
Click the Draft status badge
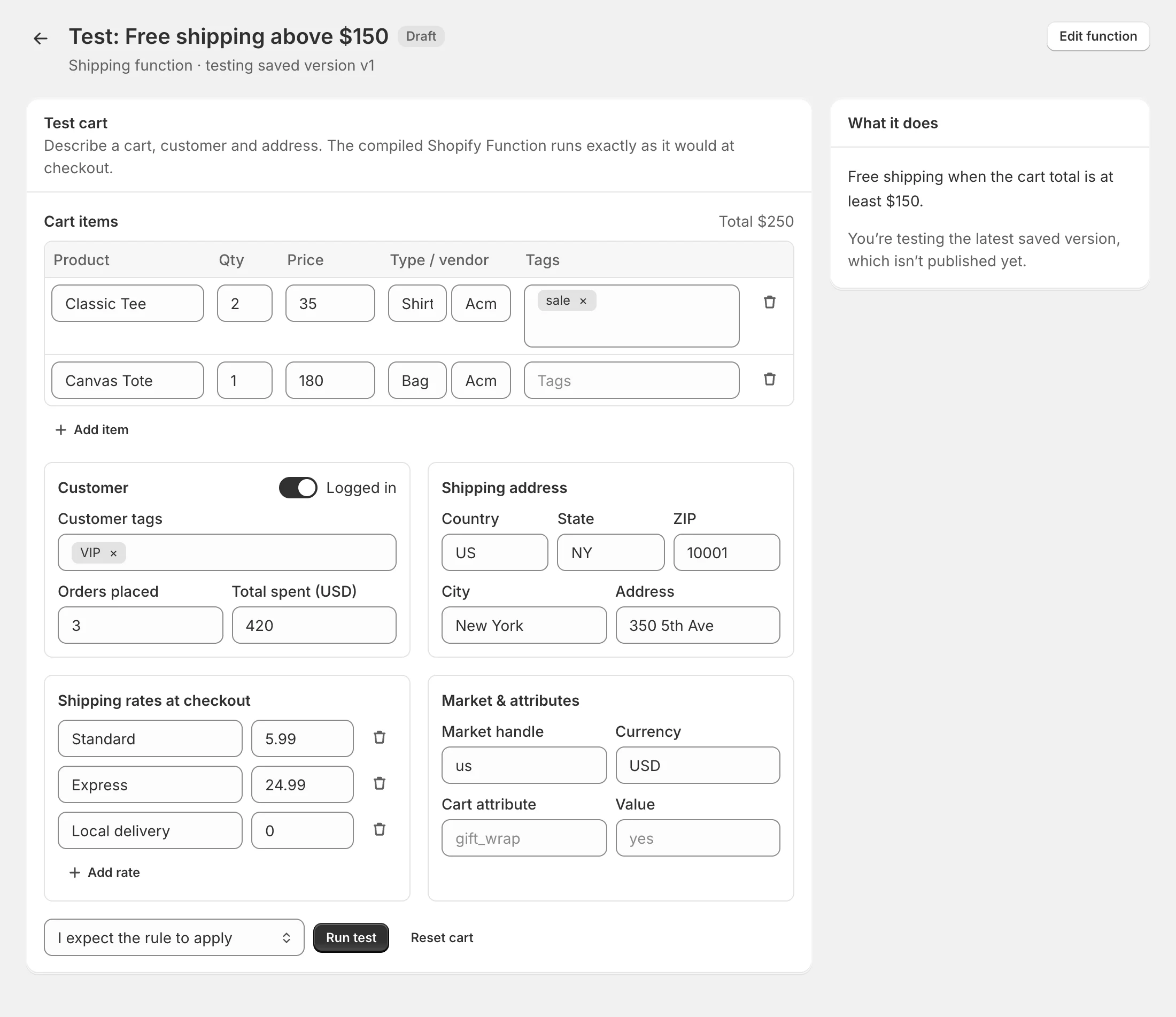[421, 36]
